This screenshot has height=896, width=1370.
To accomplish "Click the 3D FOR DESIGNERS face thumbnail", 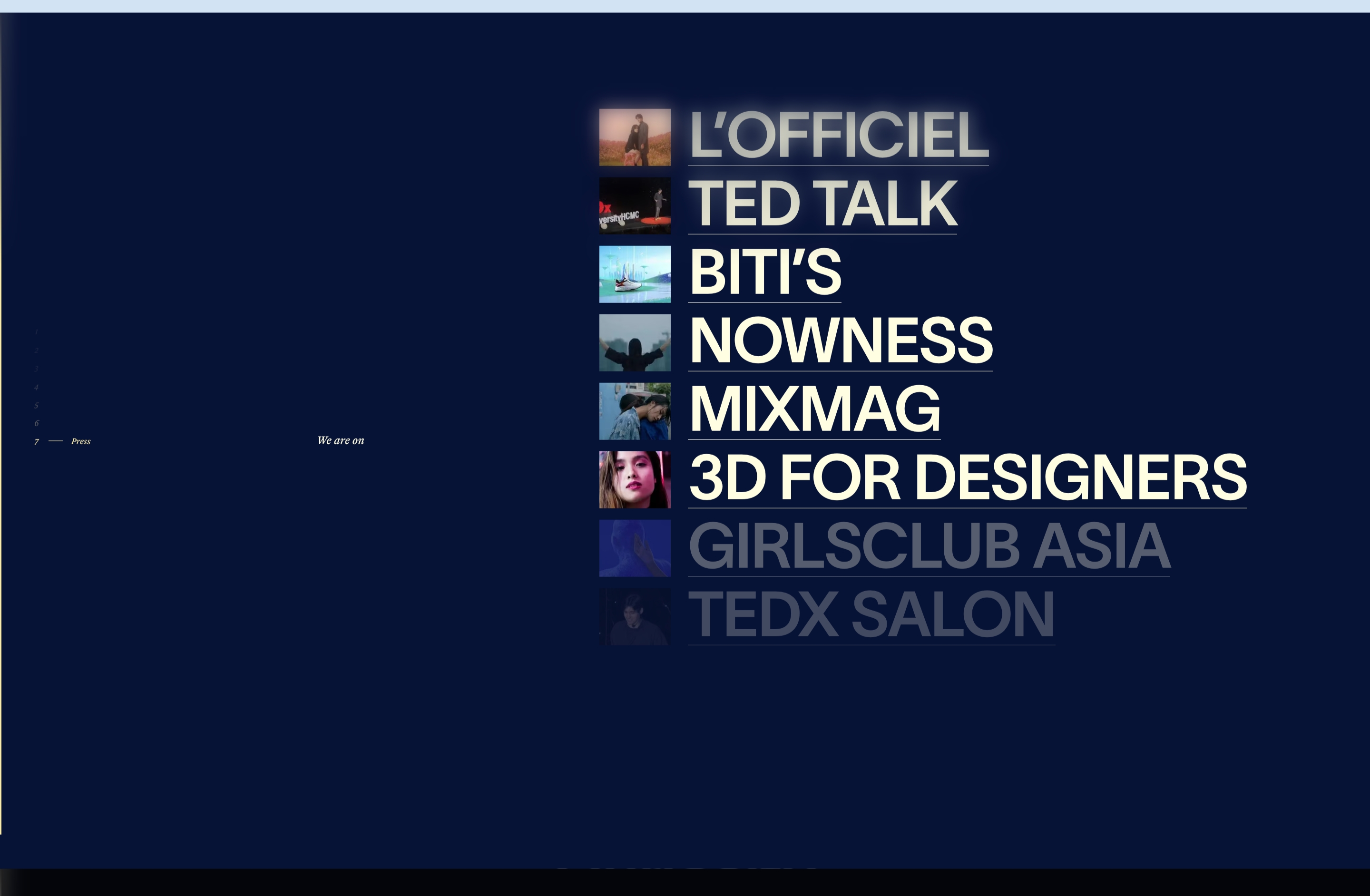I will tap(635, 479).
